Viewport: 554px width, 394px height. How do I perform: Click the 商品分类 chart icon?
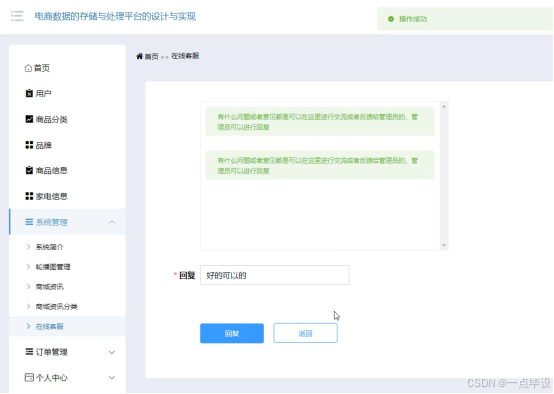tap(29, 119)
